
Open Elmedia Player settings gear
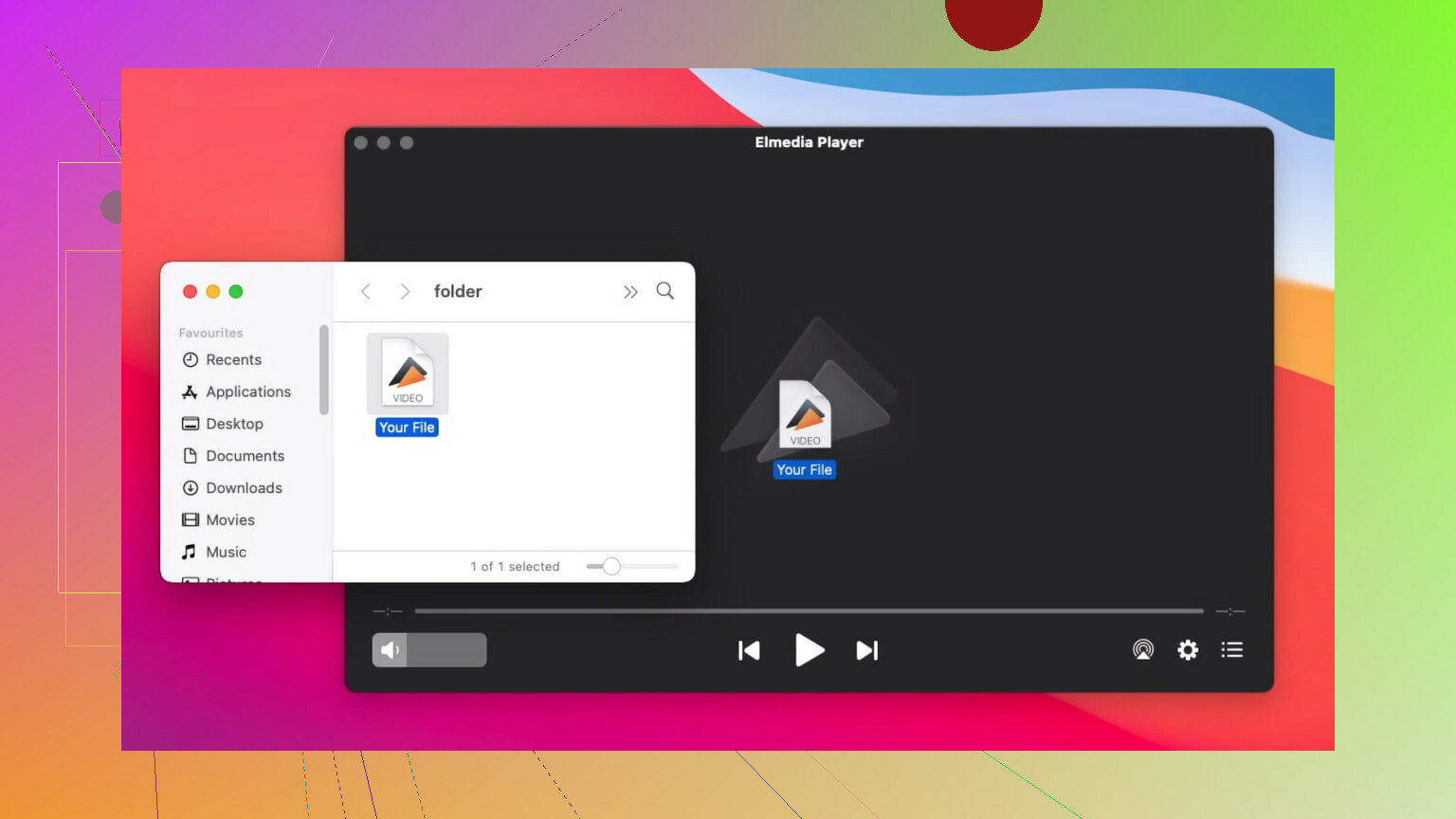point(1188,649)
